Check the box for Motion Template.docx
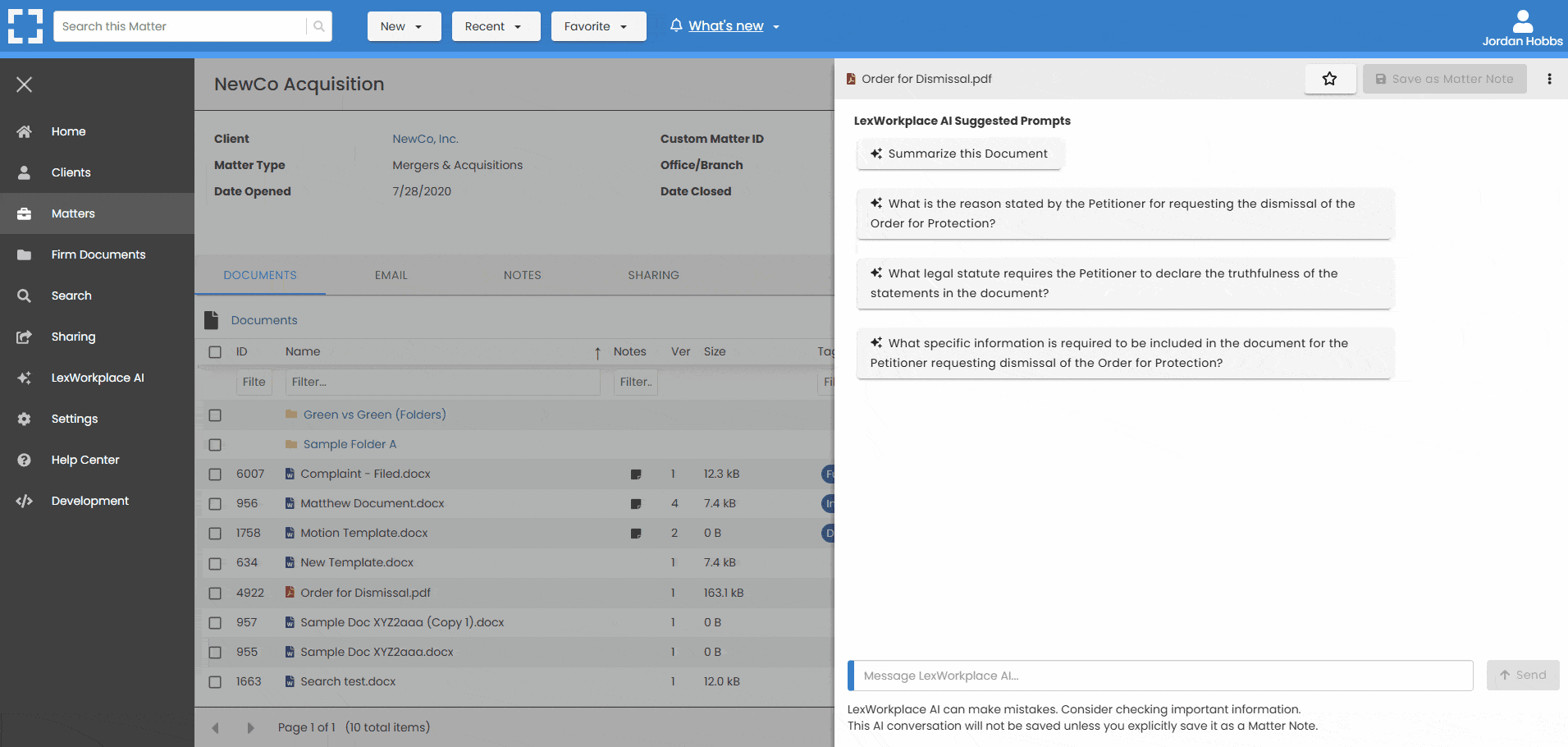 point(215,534)
